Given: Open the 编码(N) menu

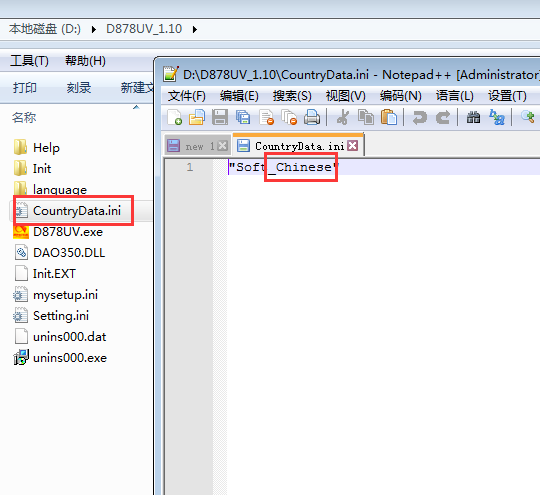Looking at the screenshot, I should click(401, 96).
